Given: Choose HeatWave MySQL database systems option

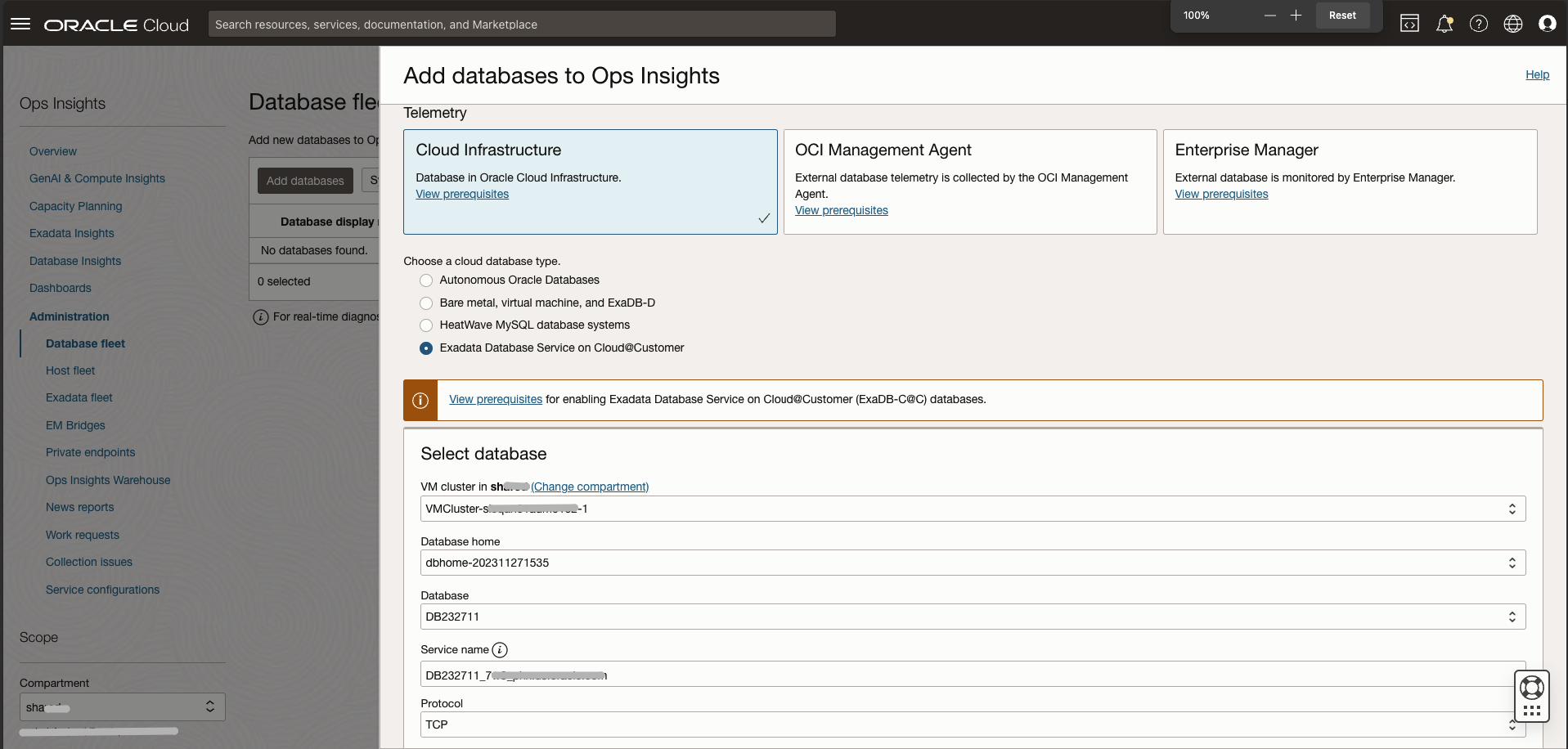Looking at the screenshot, I should (x=426, y=325).
